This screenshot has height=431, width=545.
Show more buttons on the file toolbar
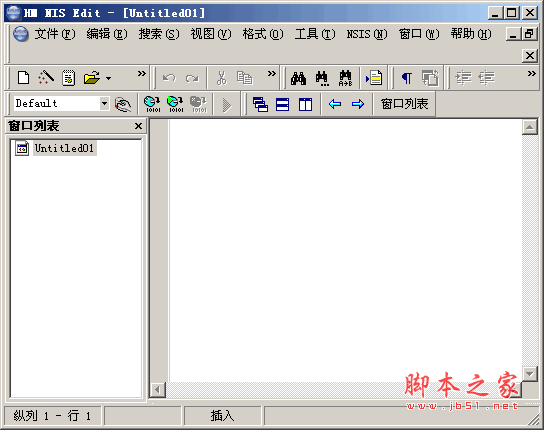click(x=141, y=74)
